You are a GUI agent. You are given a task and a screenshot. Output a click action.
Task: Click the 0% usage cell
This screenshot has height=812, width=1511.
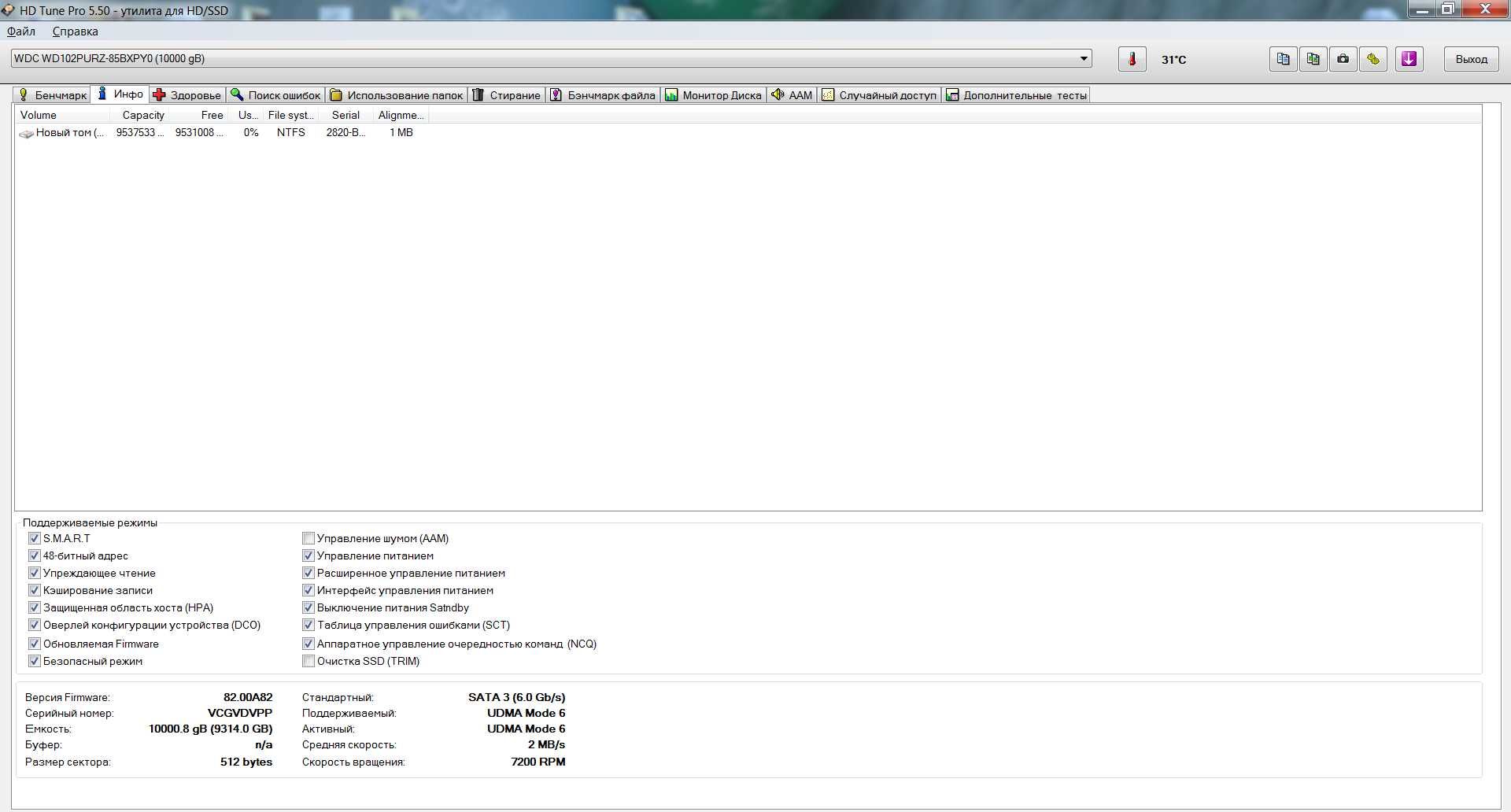tap(251, 132)
